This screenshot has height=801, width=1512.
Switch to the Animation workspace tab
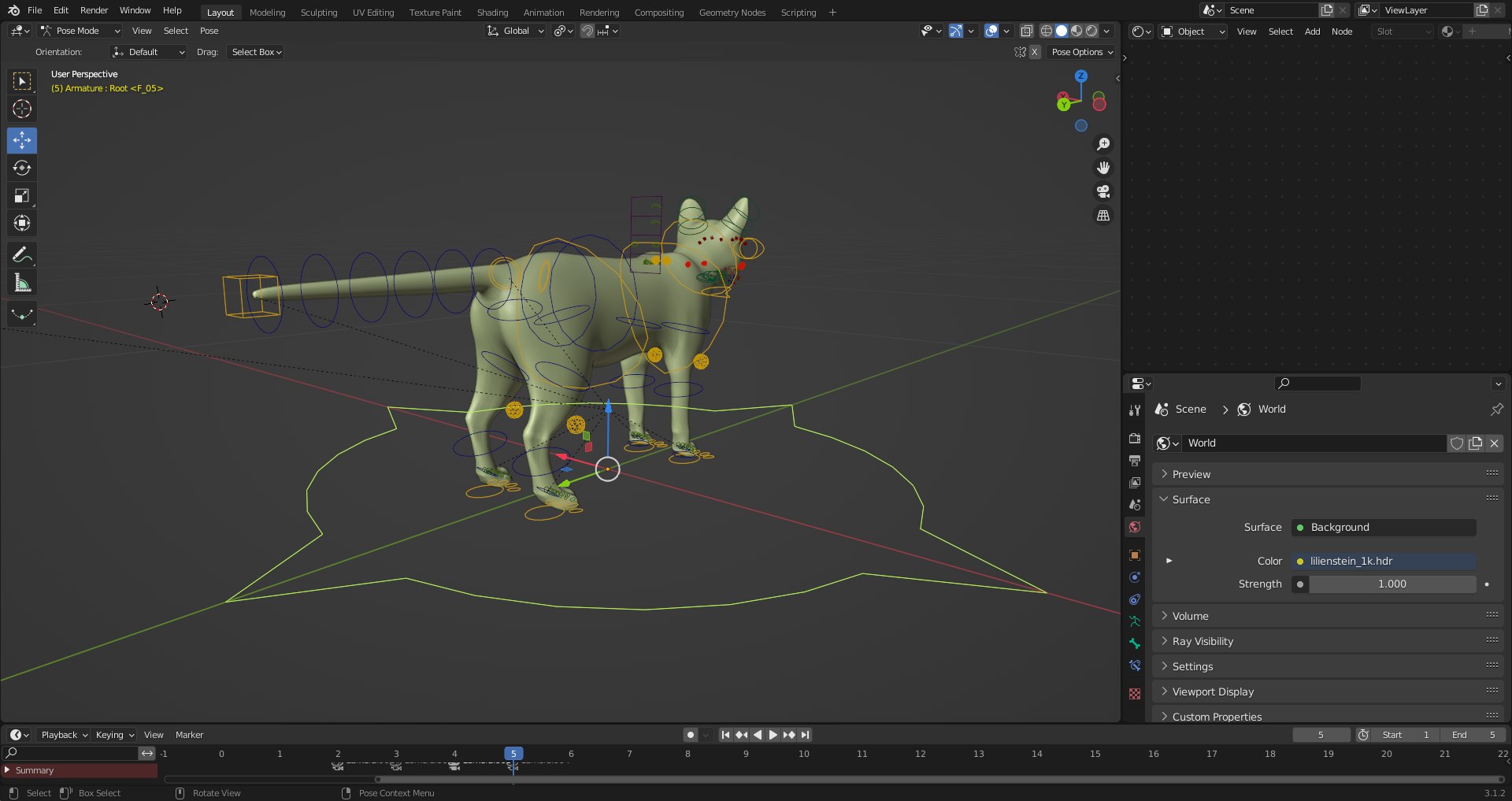pyautogui.click(x=543, y=13)
